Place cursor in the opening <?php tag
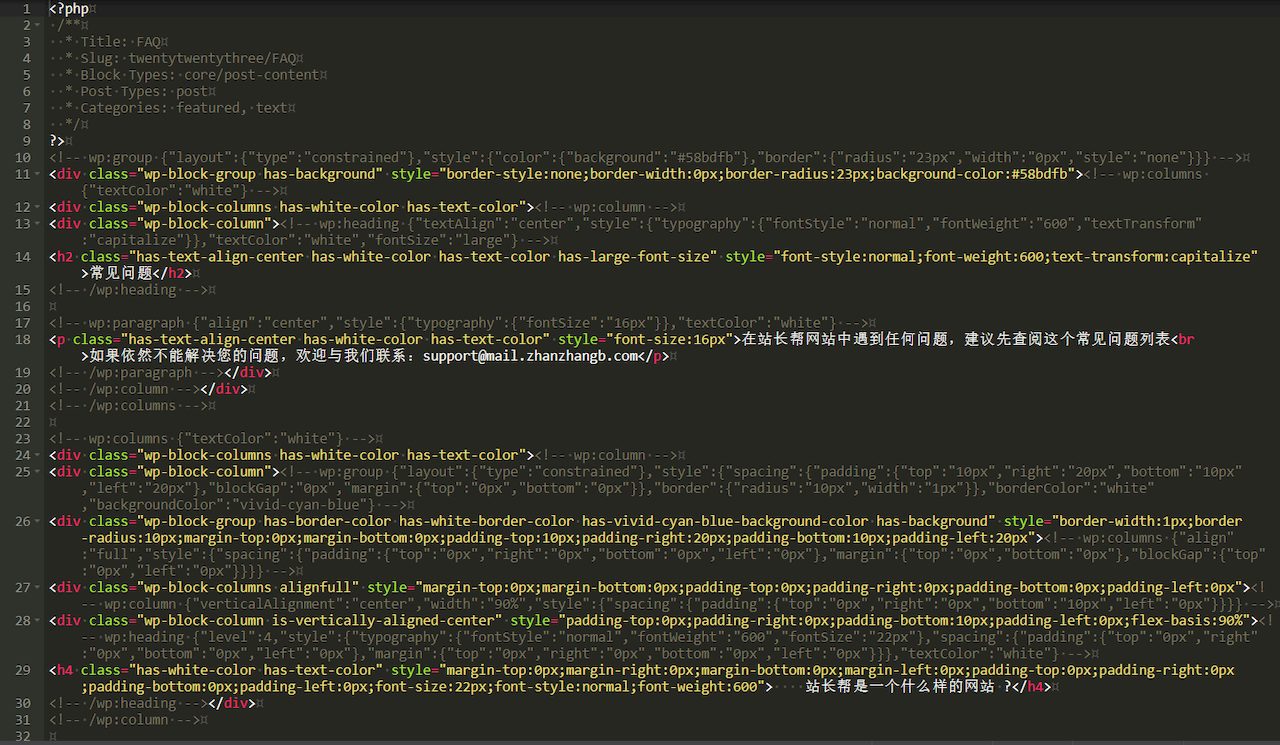Screen dimensions: 1280x745 [68, 9]
